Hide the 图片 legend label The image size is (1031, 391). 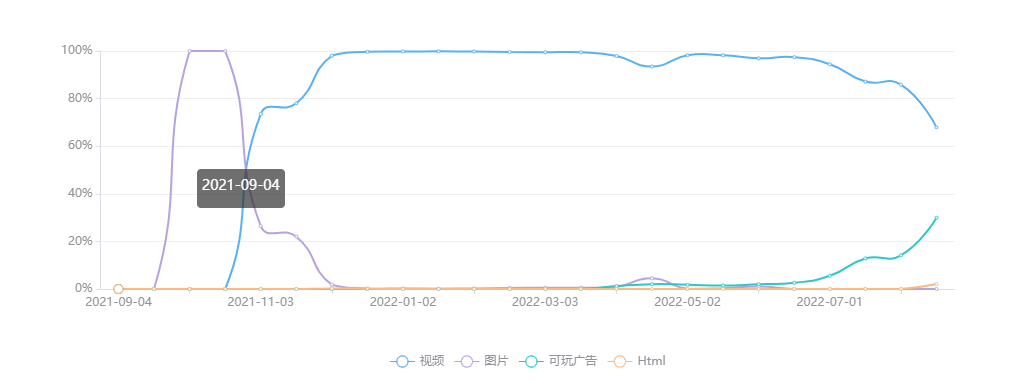click(x=496, y=361)
